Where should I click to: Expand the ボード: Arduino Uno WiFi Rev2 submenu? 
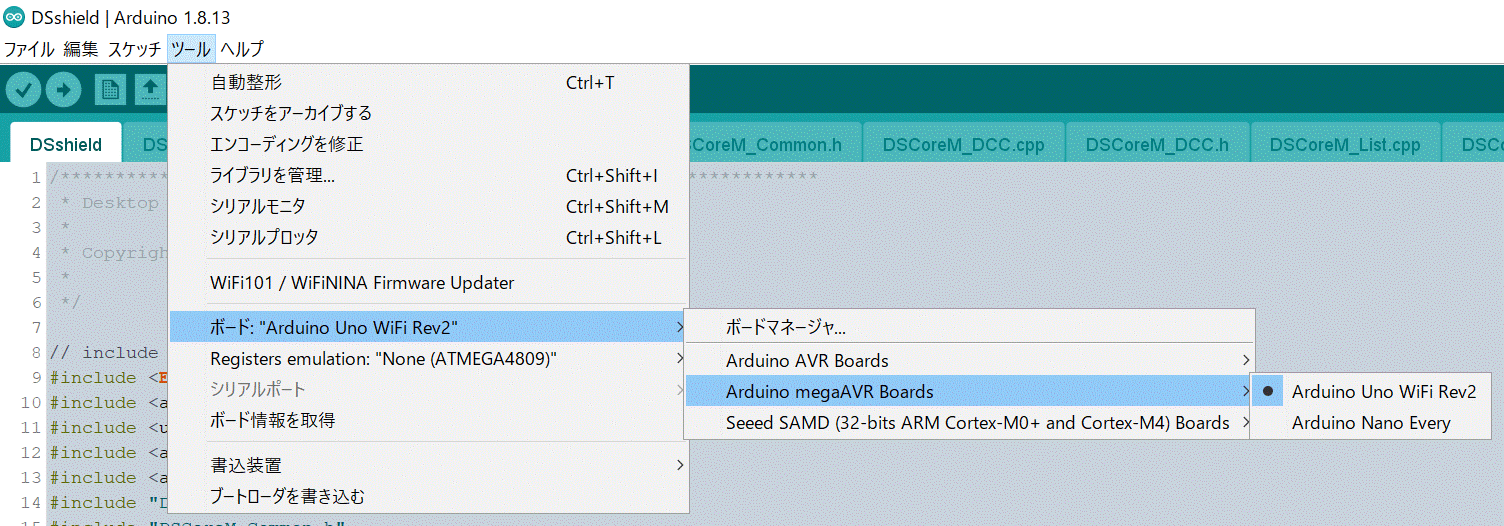click(429, 327)
